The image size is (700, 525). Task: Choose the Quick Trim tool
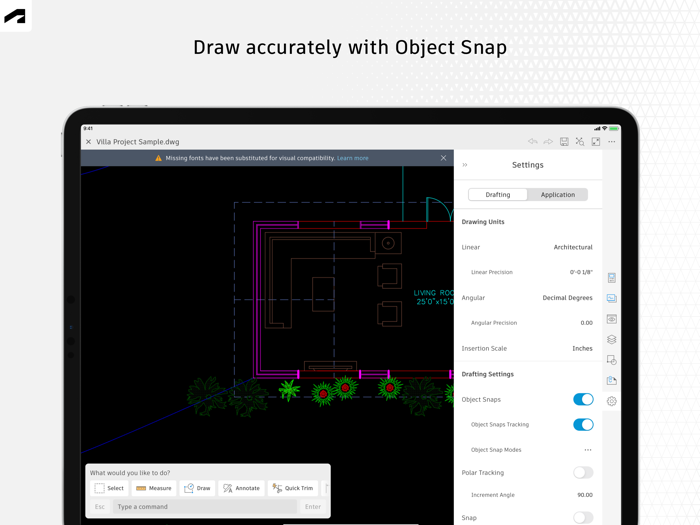[x=293, y=488]
